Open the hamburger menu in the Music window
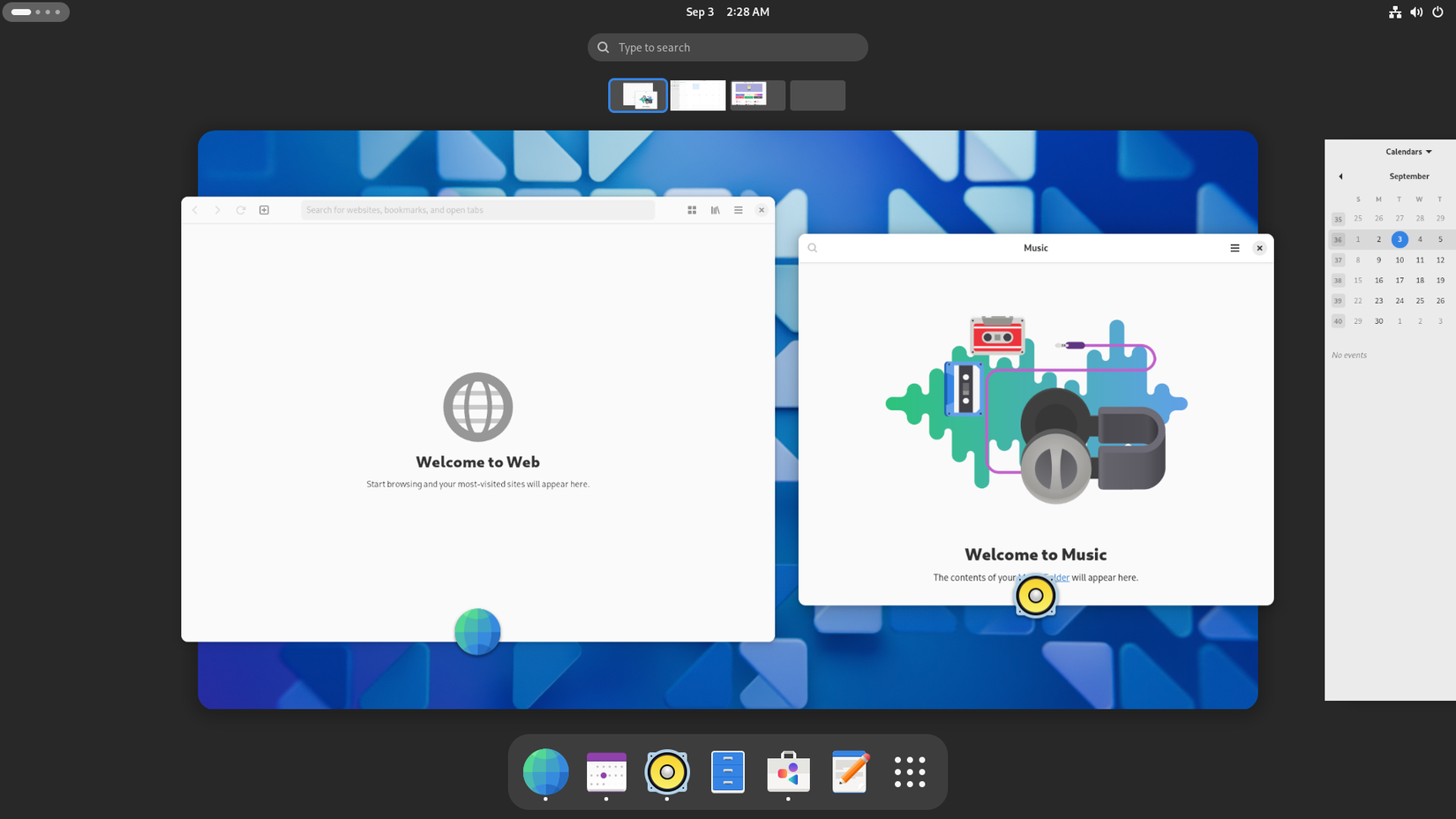Viewport: 1456px width, 819px height. [x=1235, y=248]
